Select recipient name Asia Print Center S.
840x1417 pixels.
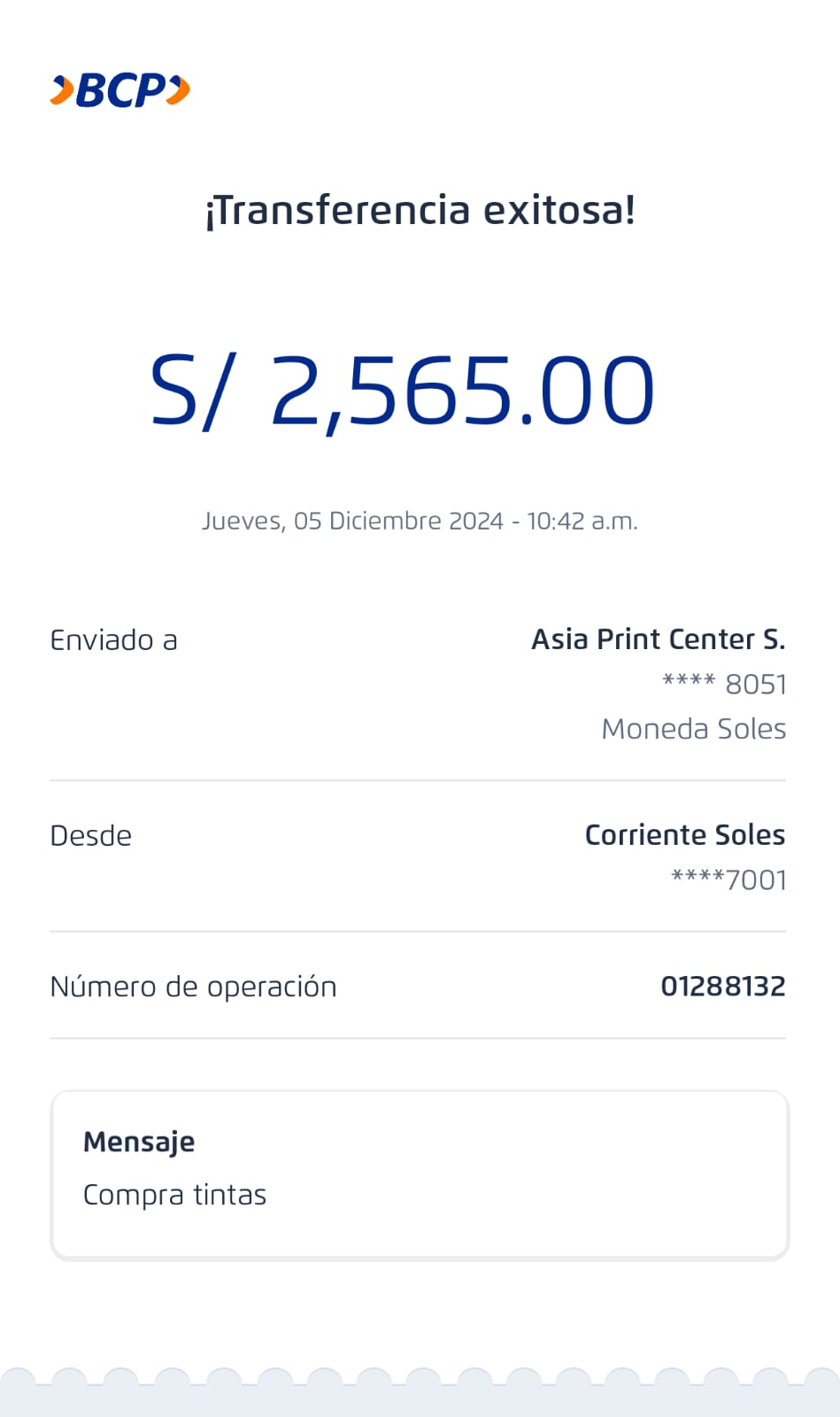(x=658, y=639)
